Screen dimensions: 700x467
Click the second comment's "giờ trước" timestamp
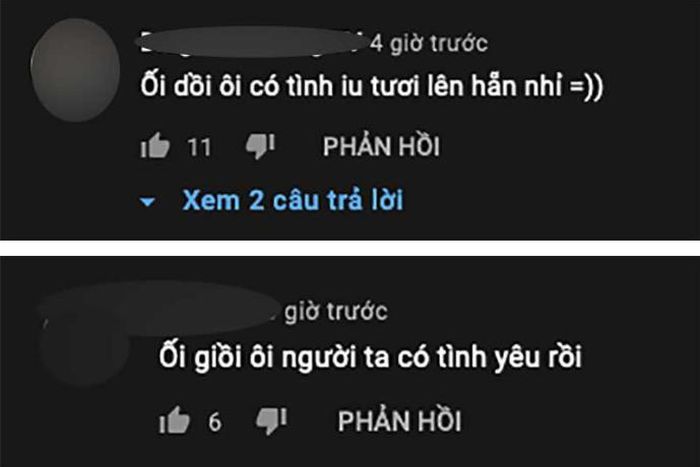336,311
